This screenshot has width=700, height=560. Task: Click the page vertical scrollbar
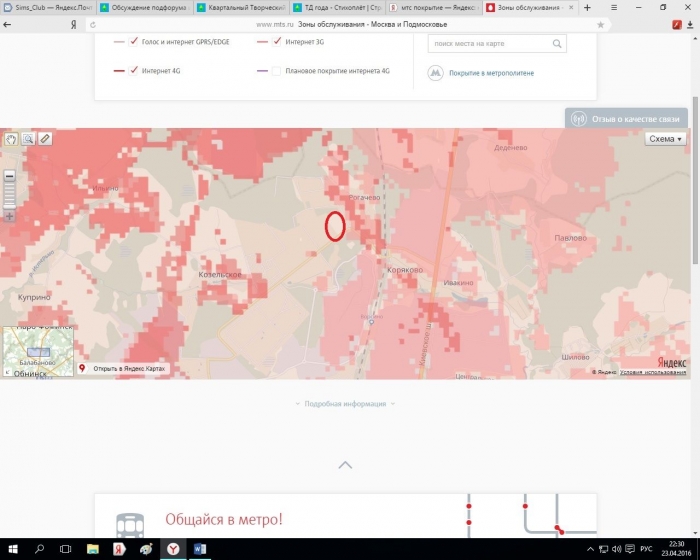(x=695, y=179)
